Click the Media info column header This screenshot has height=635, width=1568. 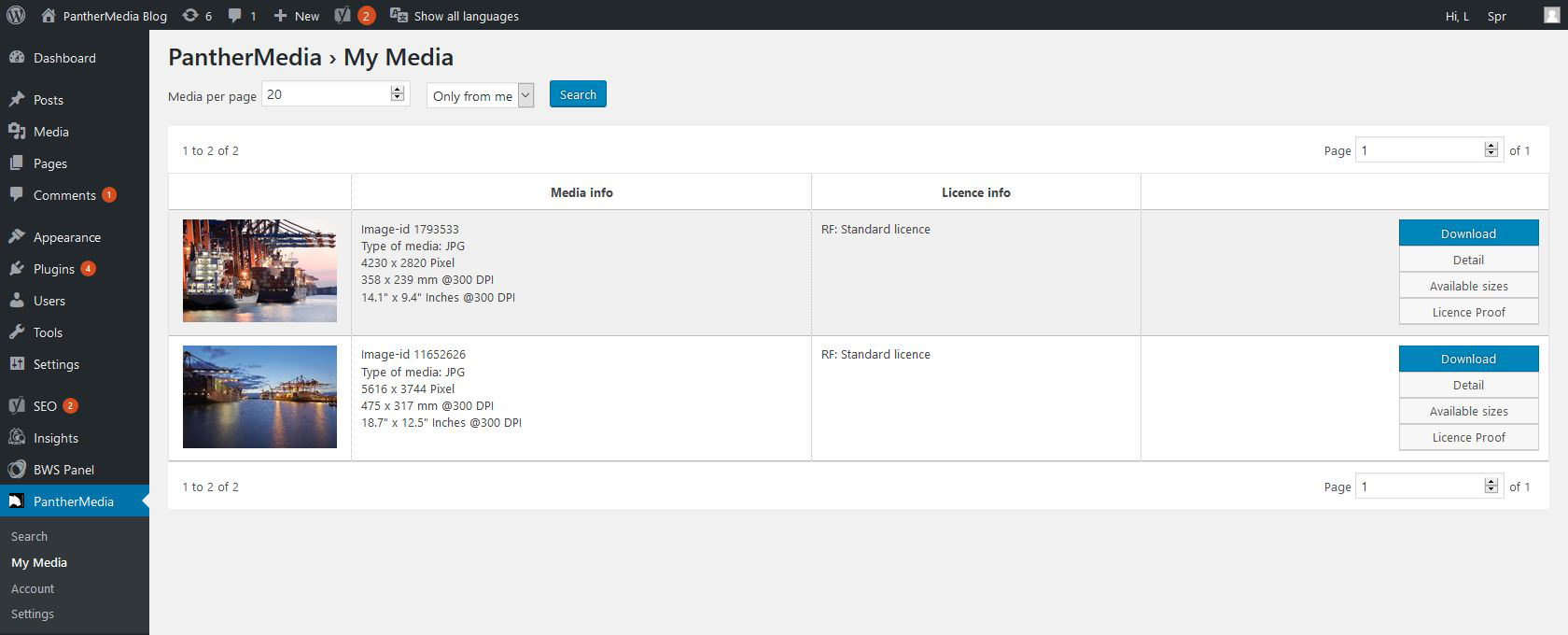coord(581,192)
